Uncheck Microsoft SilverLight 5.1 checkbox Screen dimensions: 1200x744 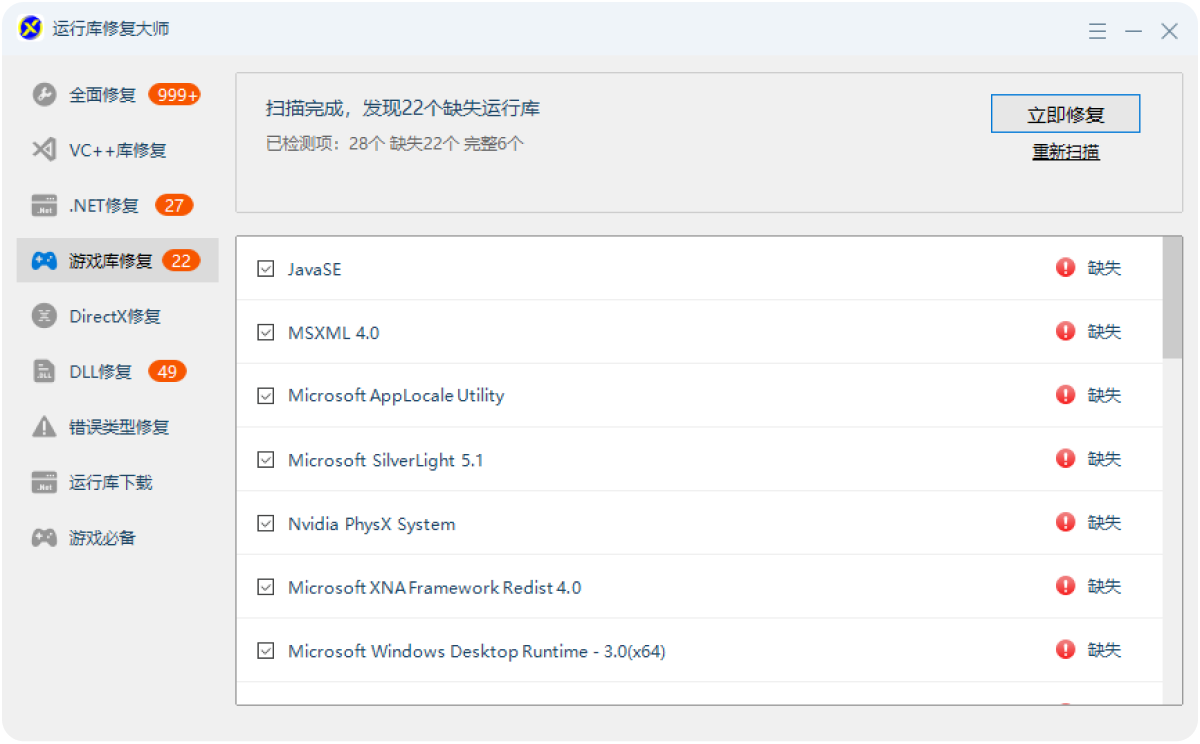point(266,460)
